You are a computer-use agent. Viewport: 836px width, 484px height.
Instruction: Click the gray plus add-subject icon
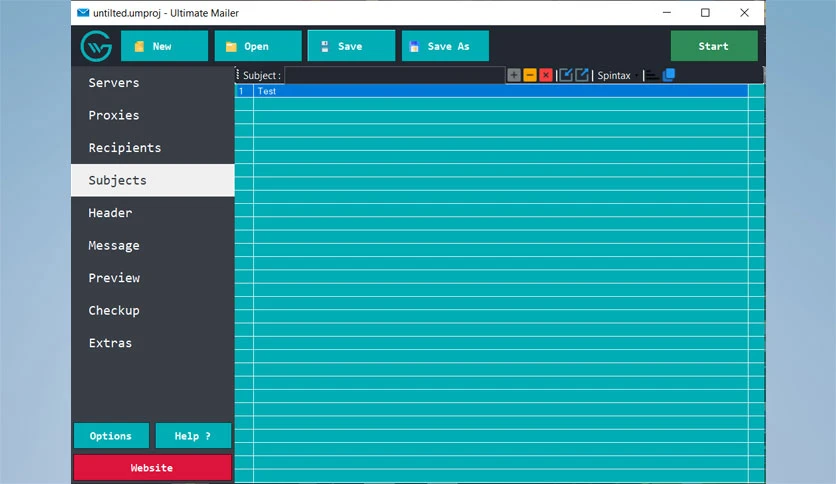click(x=513, y=75)
